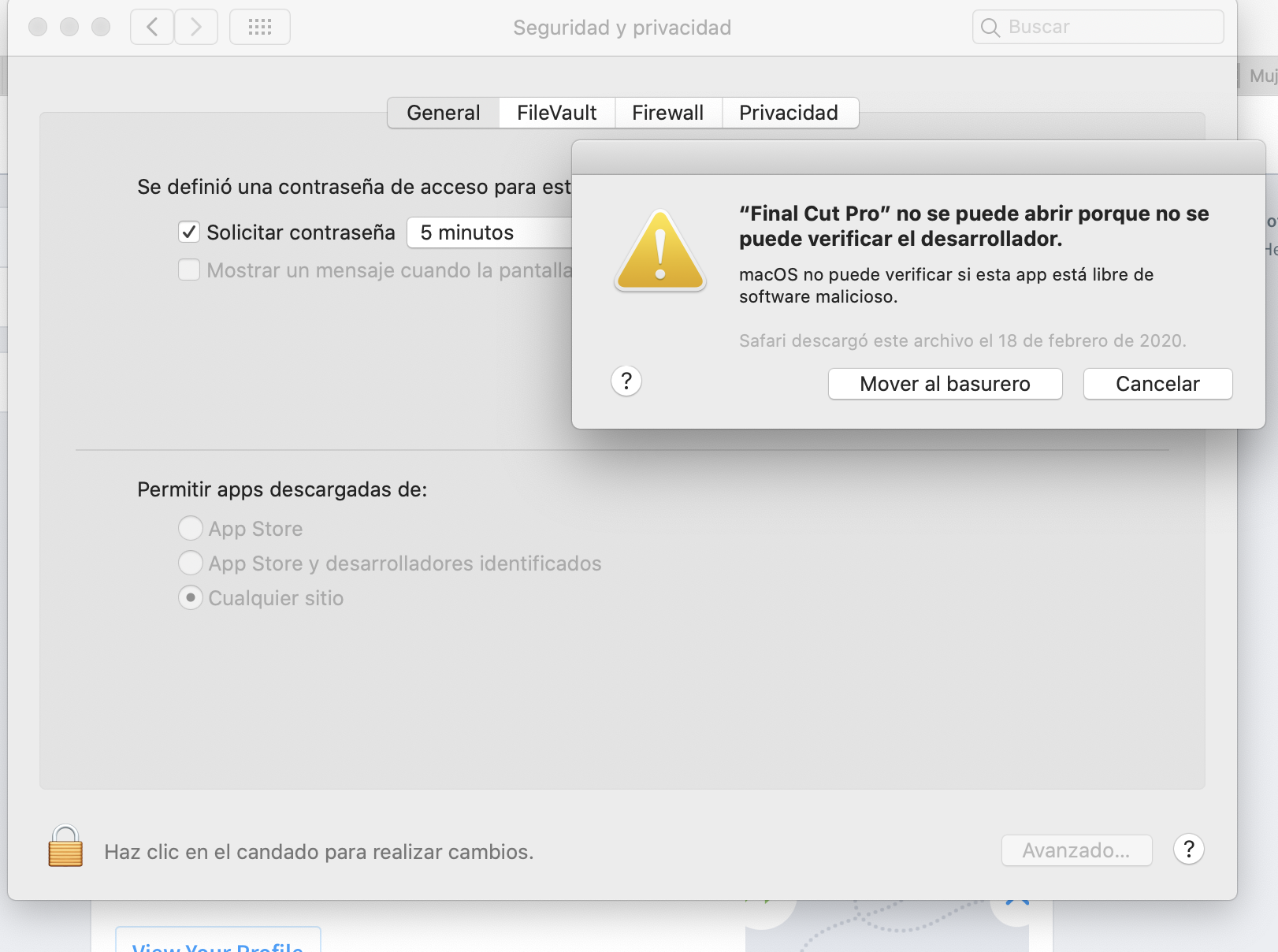Switch to the General tab
Image resolution: width=1278 pixels, height=952 pixels.
[444, 113]
